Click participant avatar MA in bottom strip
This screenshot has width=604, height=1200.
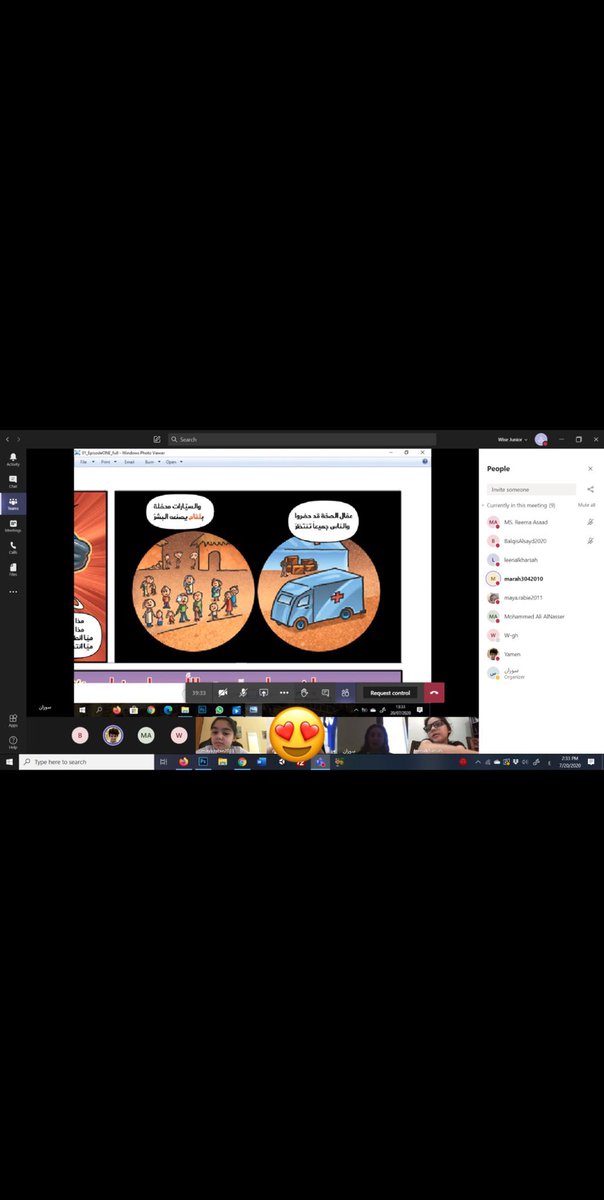(x=146, y=735)
